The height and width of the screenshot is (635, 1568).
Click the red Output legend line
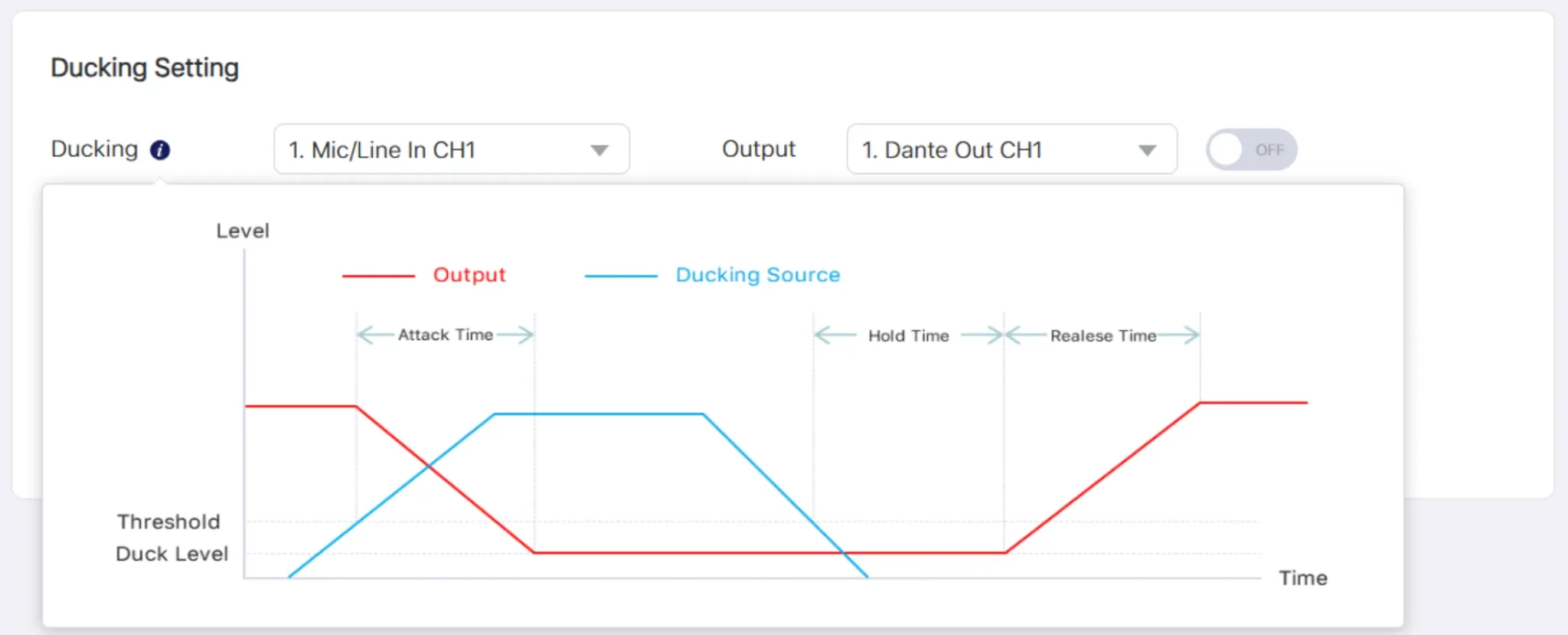(378, 276)
